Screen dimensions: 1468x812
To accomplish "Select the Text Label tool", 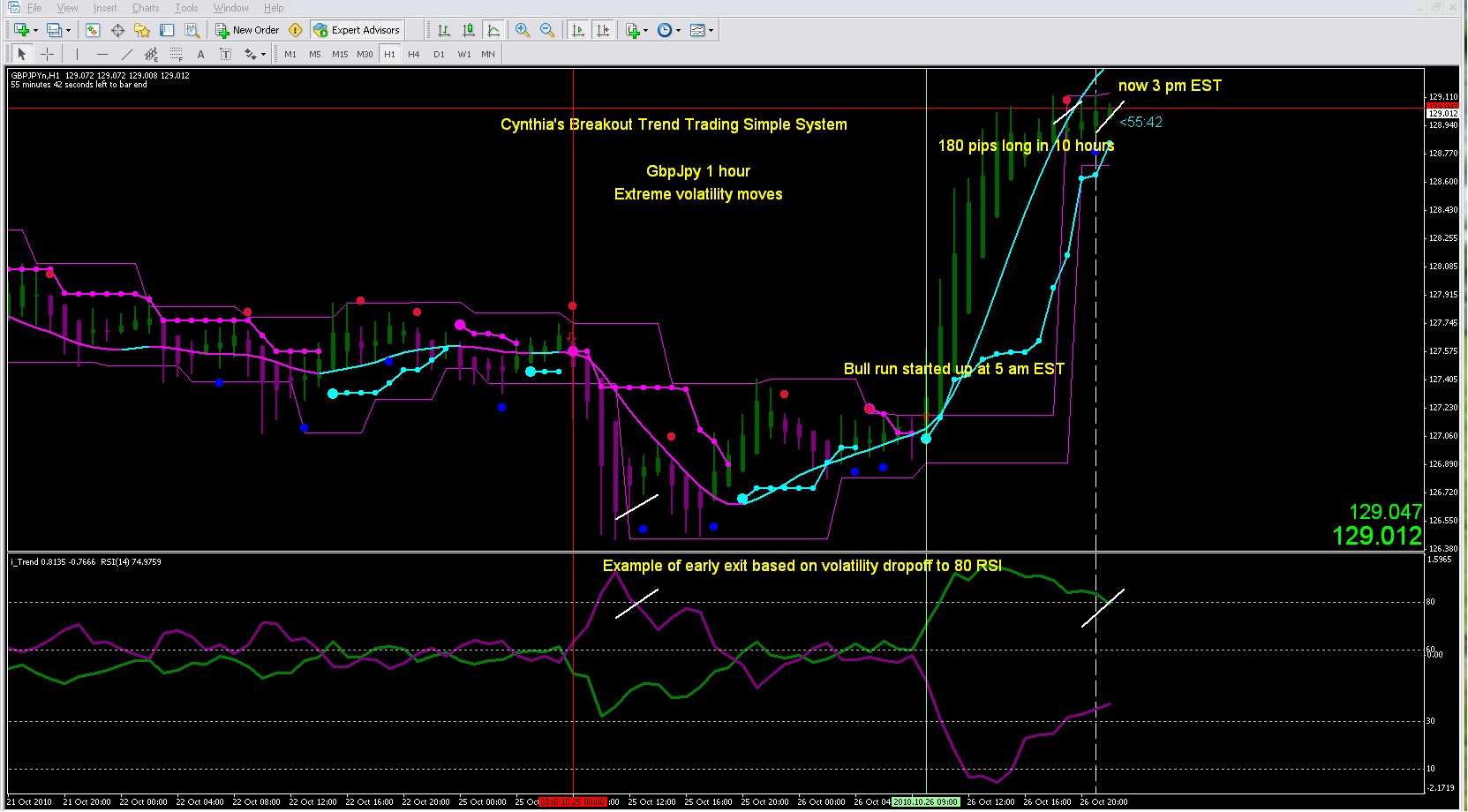I will [225, 54].
